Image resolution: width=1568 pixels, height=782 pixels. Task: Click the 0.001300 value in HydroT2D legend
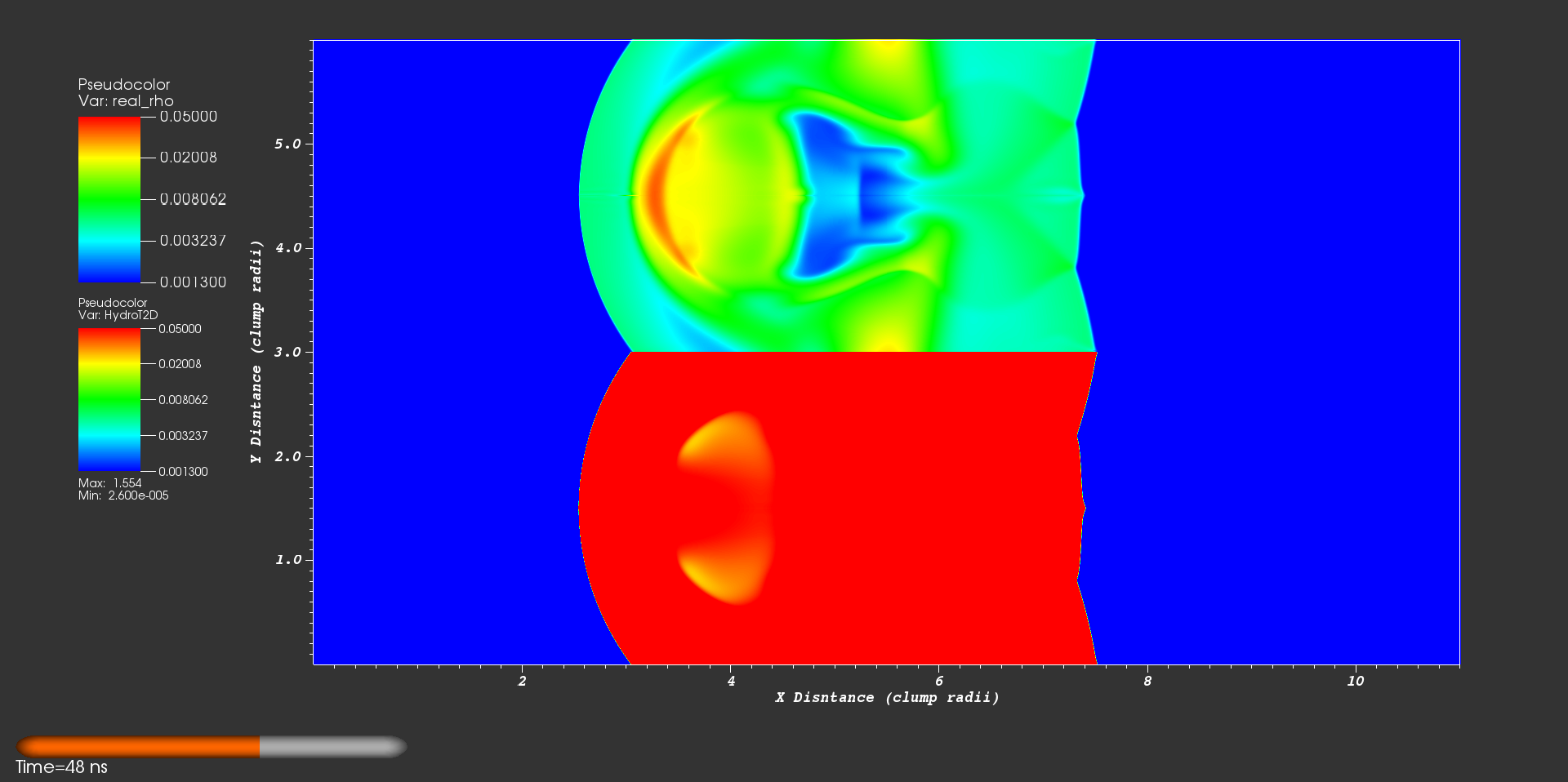(183, 472)
